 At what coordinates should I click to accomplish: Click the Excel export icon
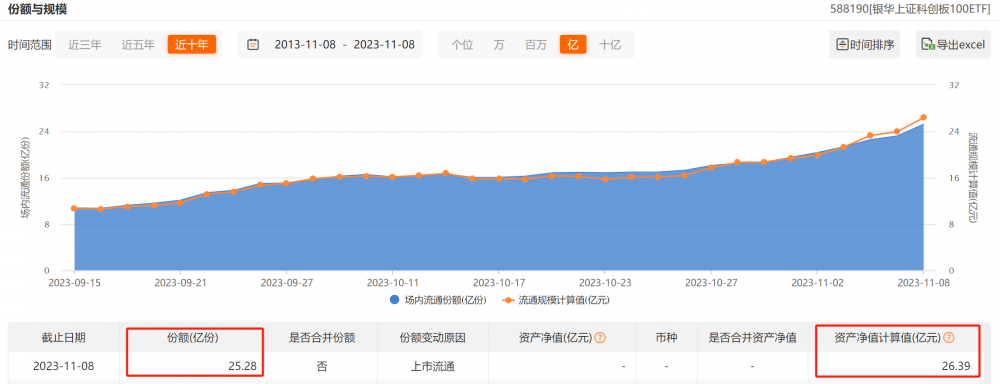point(929,45)
